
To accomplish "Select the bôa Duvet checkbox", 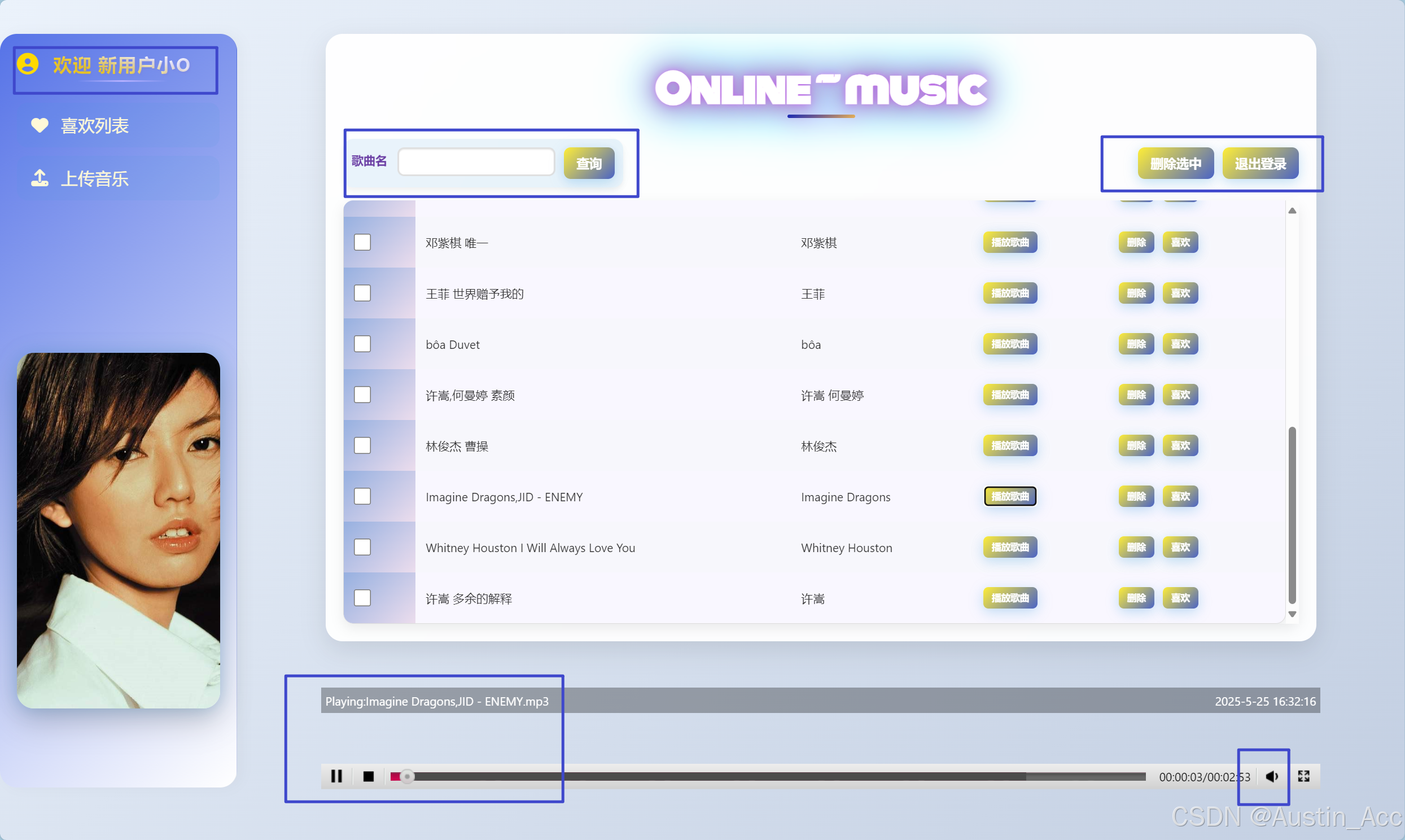I will tap(362, 344).
